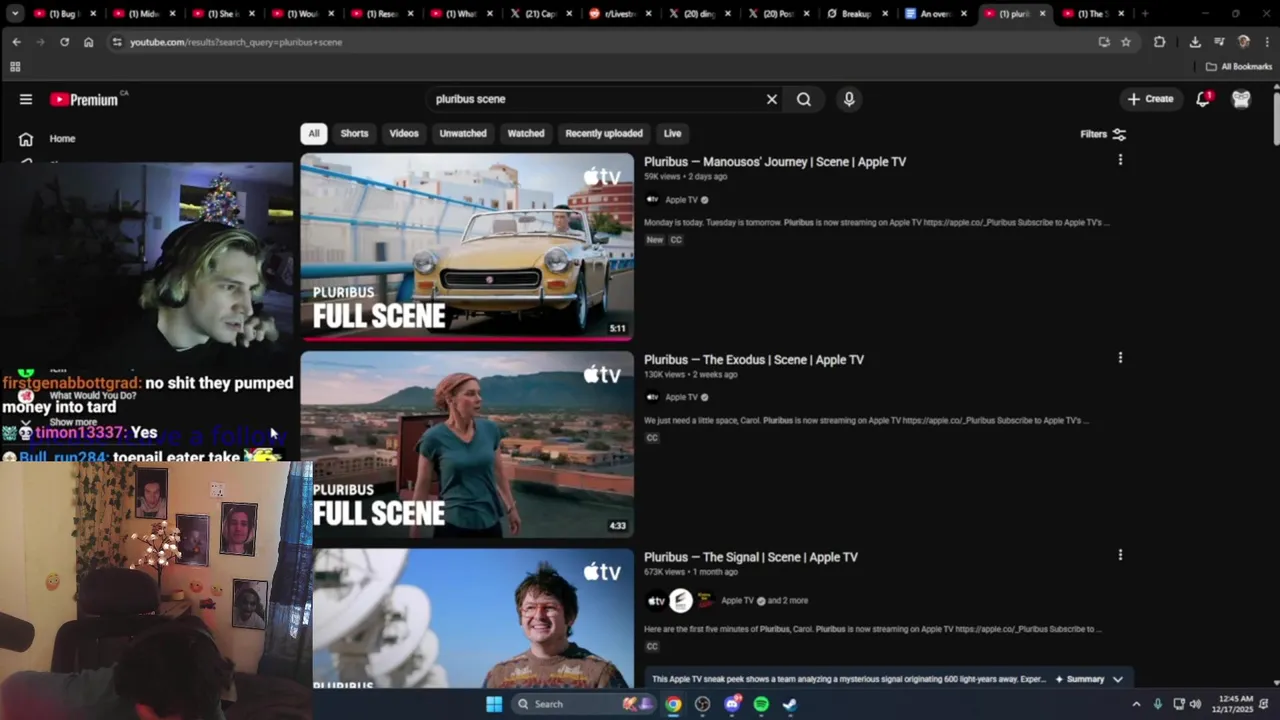
Task: Click the Summary button
Action: 1078,679
